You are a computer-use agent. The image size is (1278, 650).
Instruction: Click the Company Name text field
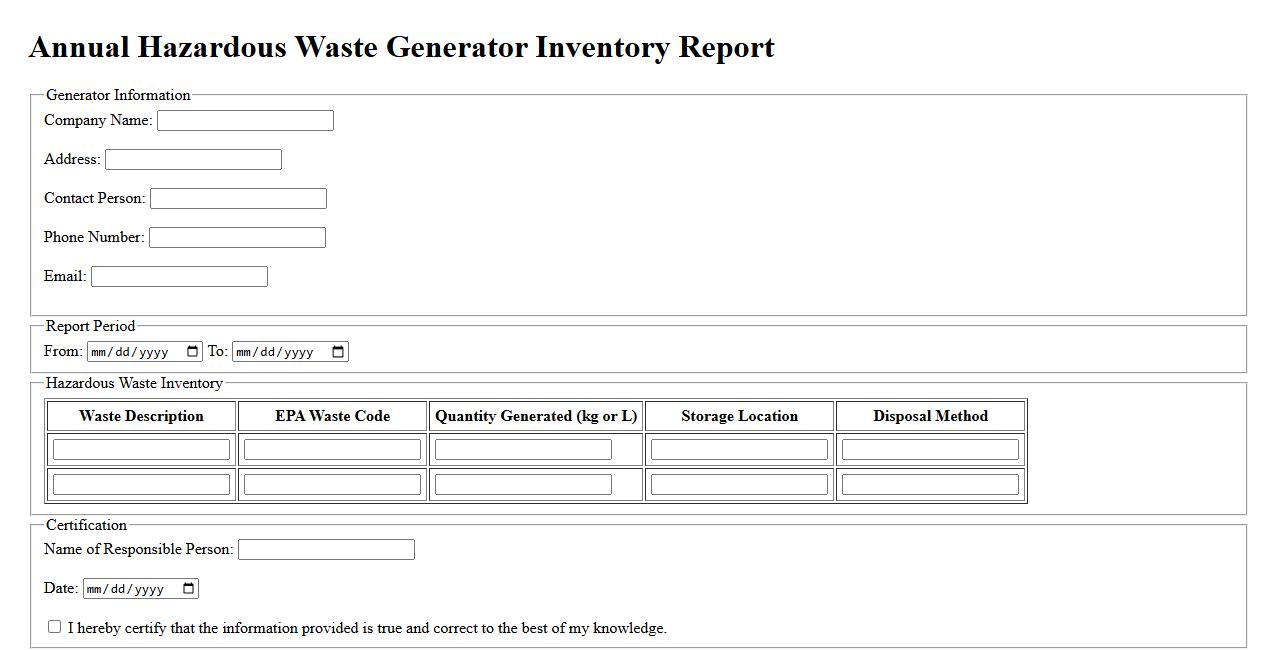[245, 121]
